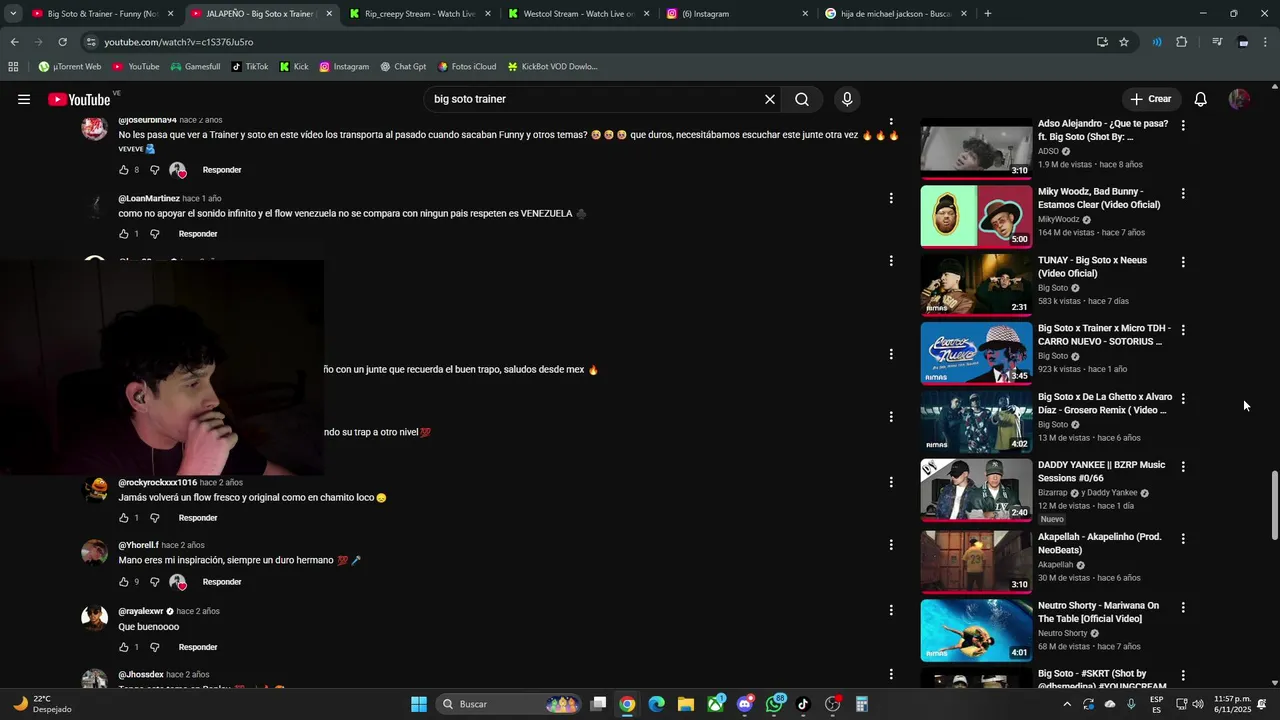The width and height of the screenshot is (1280, 720).
Task: Open the menu for the TUNAY video
Action: (x=1183, y=262)
